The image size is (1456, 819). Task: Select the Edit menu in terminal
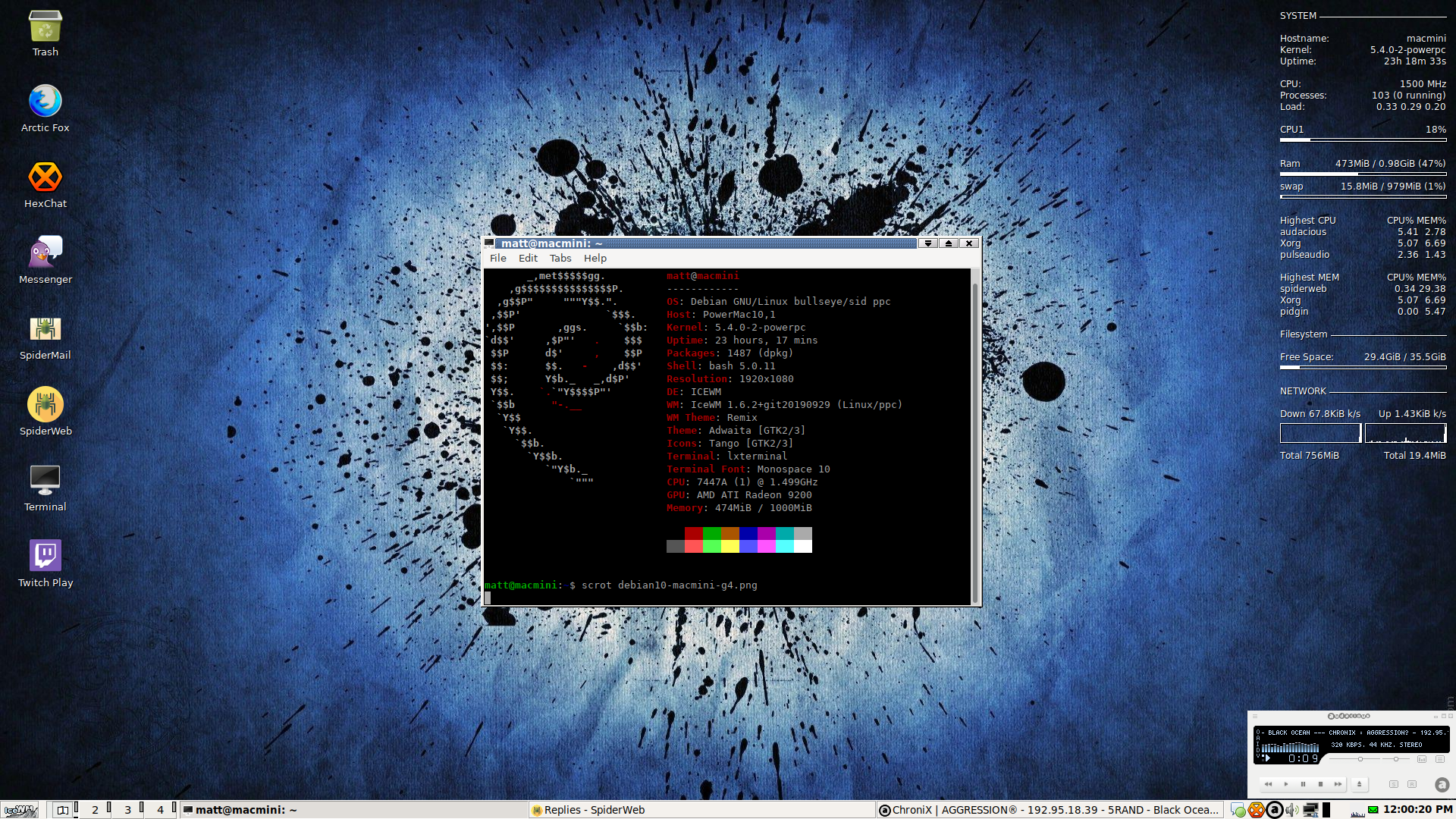click(x=527, y=258)
